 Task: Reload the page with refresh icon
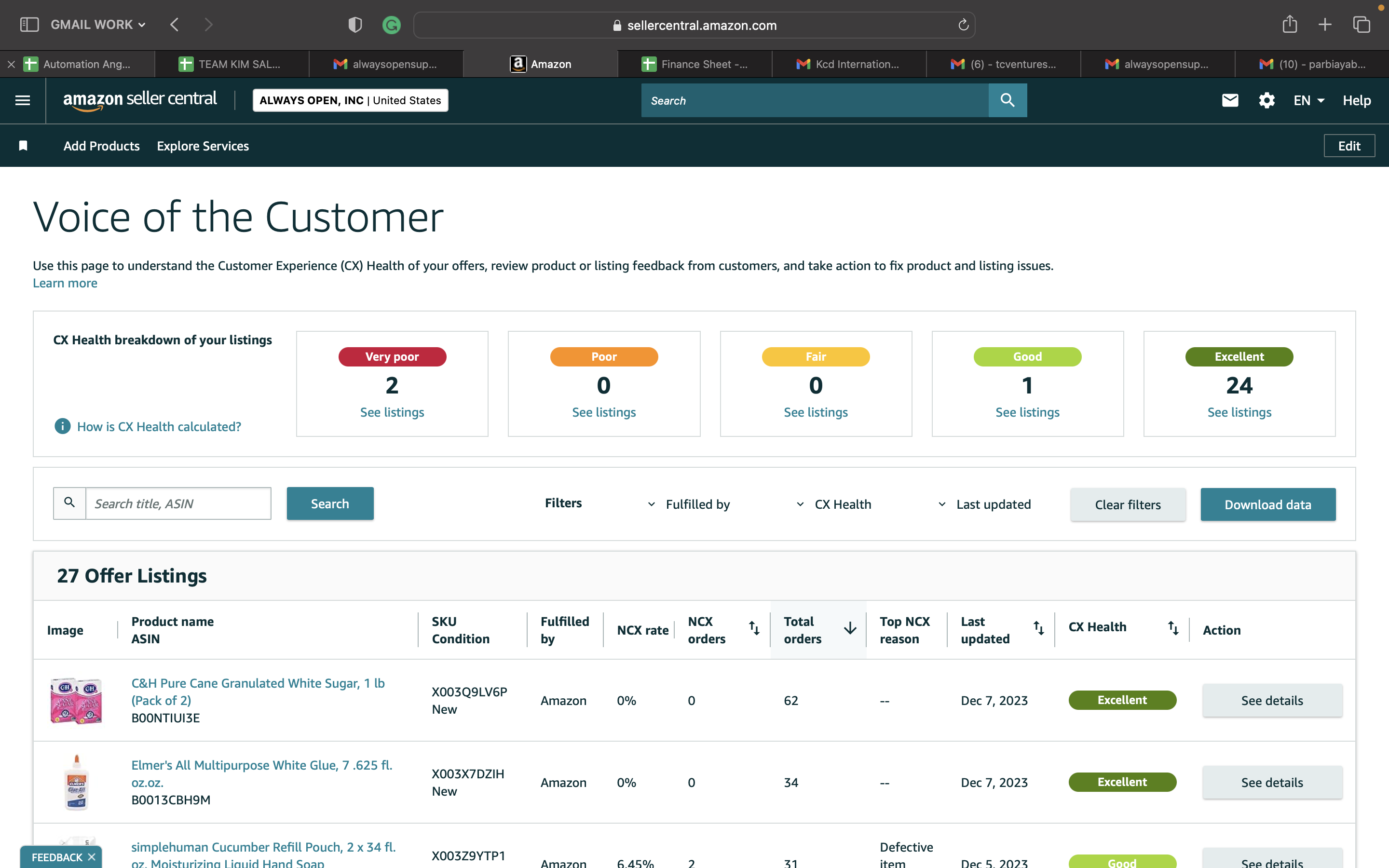click(963, 25)
